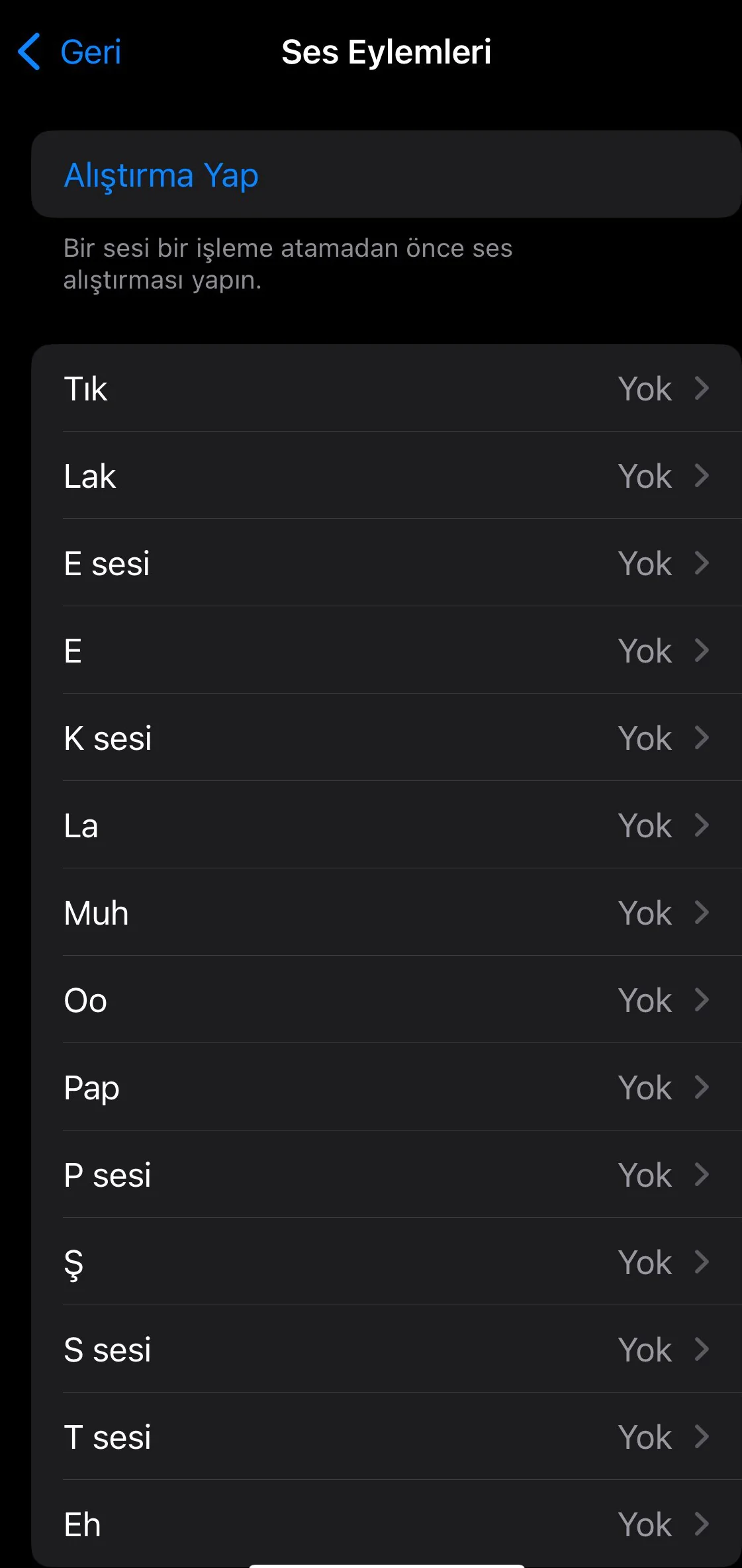Viewport: 742px width, 1568px height.
Task: Tap the back arrow icon
Action: coord(29,52)
